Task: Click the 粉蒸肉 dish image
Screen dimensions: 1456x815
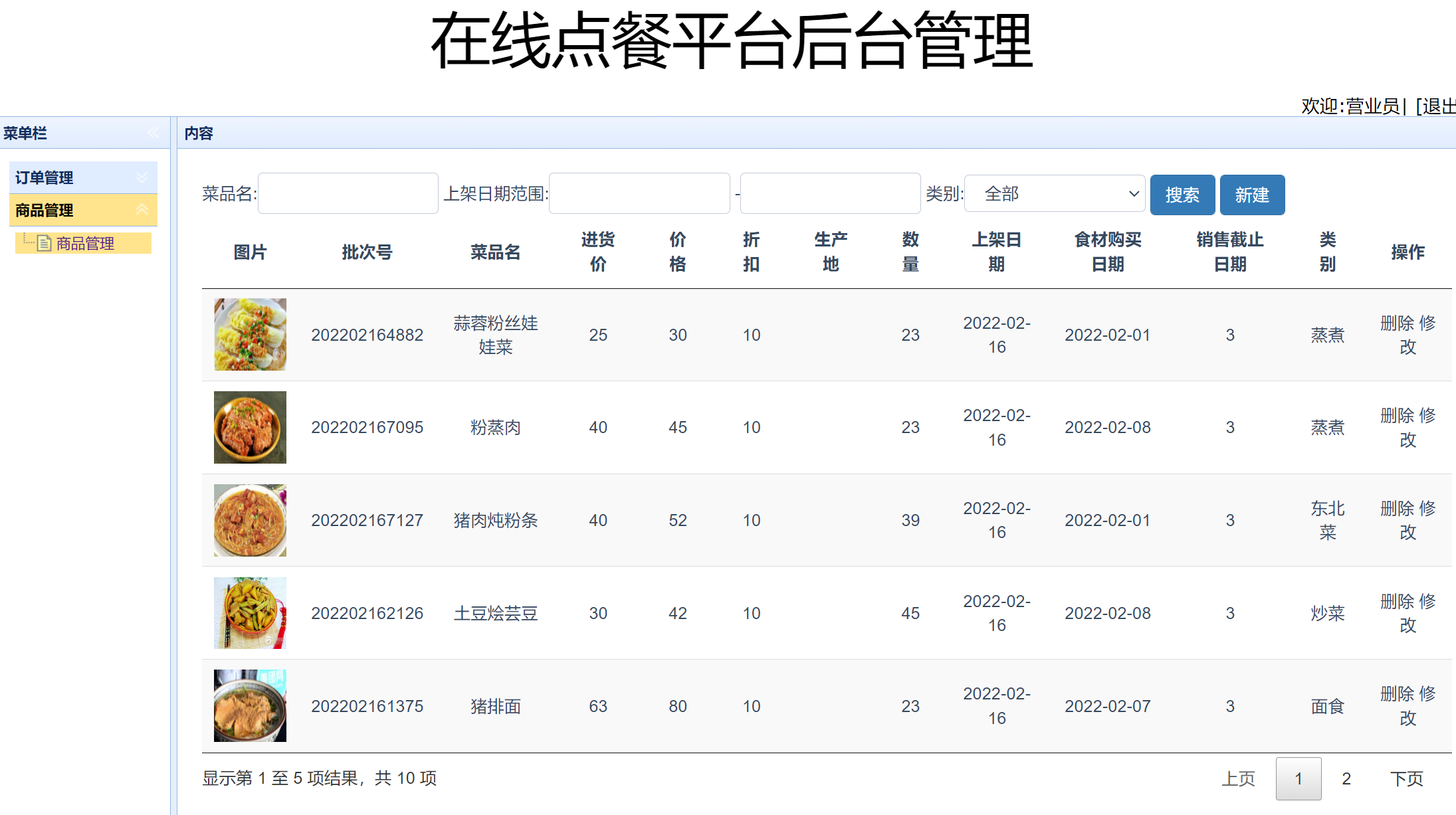Action: pyautogui.click(x=250, y=427)
